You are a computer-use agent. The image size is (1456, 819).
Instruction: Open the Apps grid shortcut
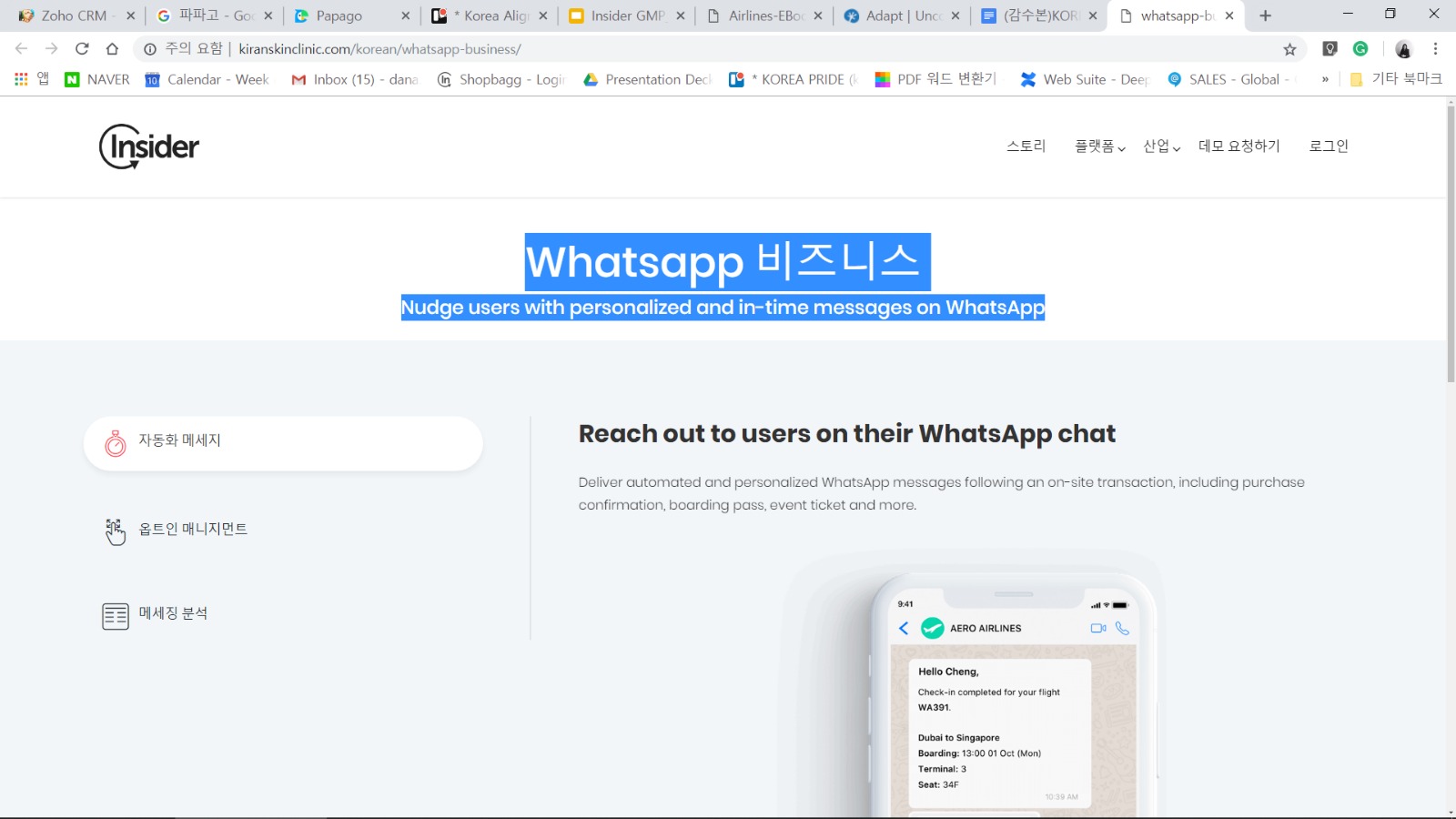(21, 80)
